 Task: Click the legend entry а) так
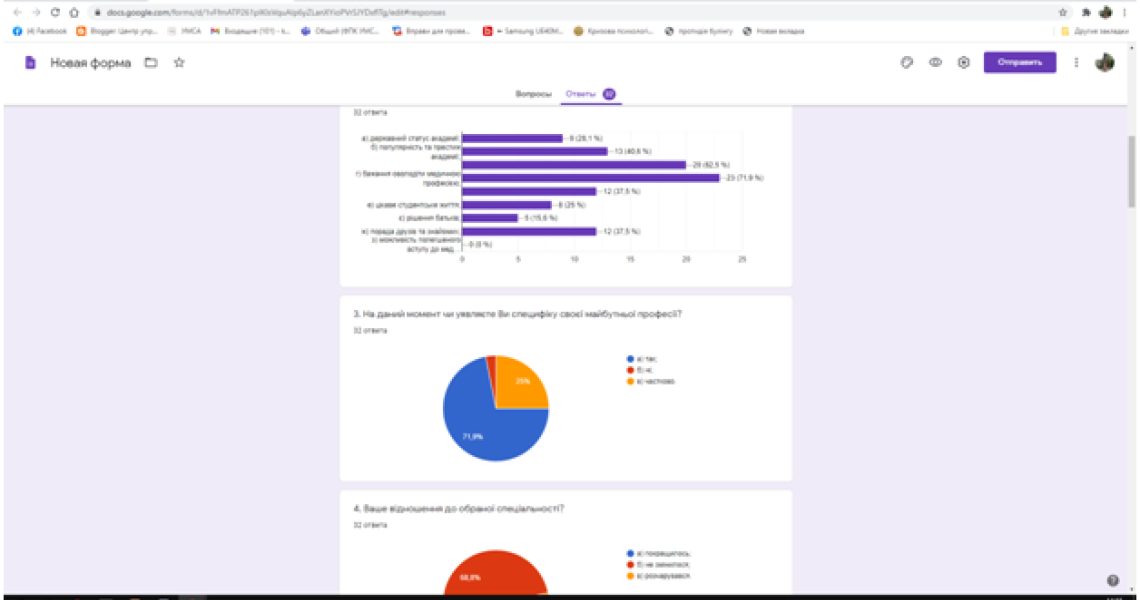click(x=642, y=359)
